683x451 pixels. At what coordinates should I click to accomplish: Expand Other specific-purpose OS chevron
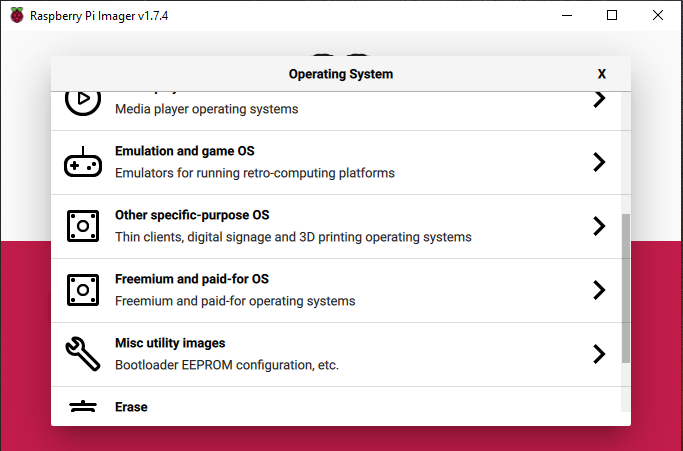(599, 226)
